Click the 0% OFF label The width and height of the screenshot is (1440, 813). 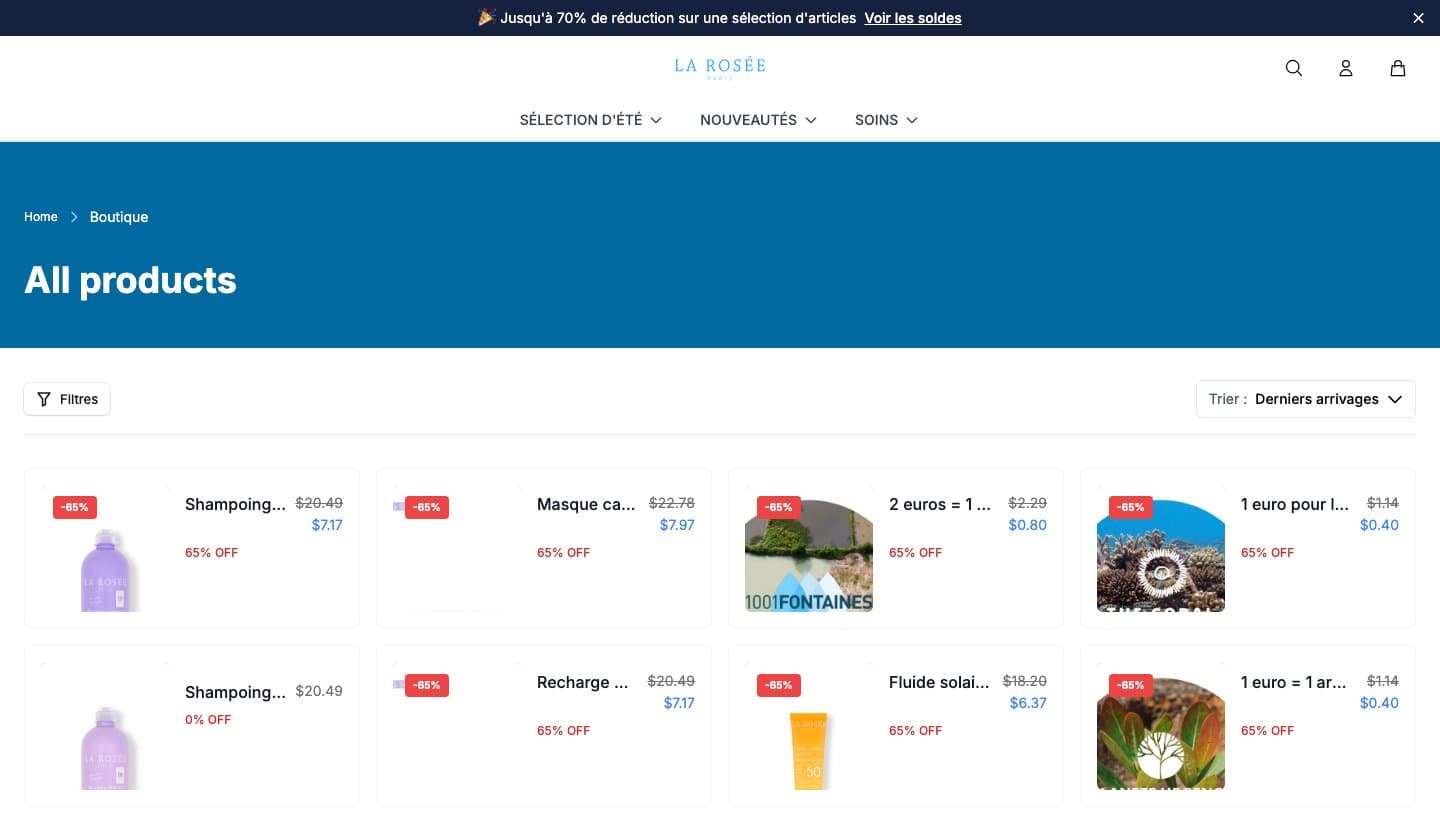point(208,719)
